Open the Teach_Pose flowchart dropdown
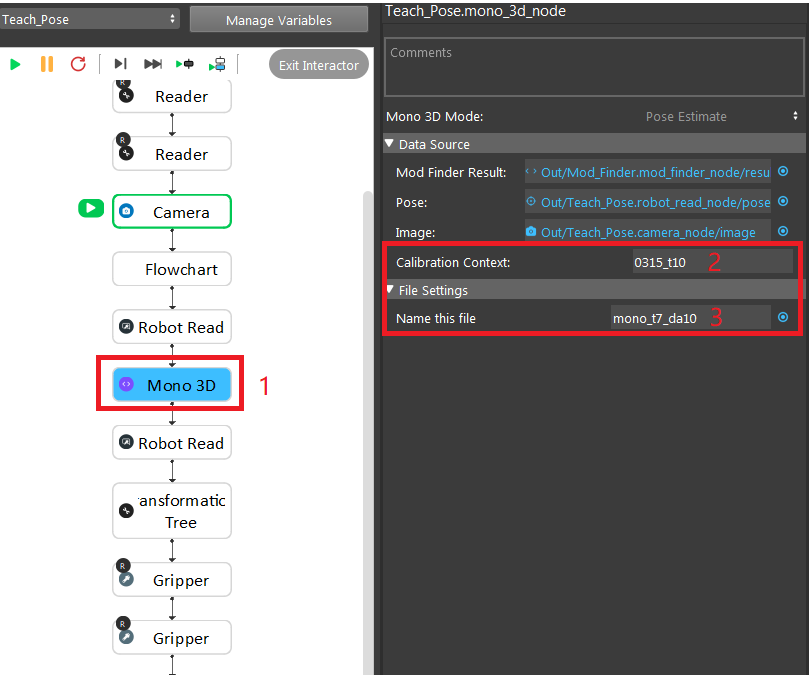811x675 pixels. (x=89, y=20)
